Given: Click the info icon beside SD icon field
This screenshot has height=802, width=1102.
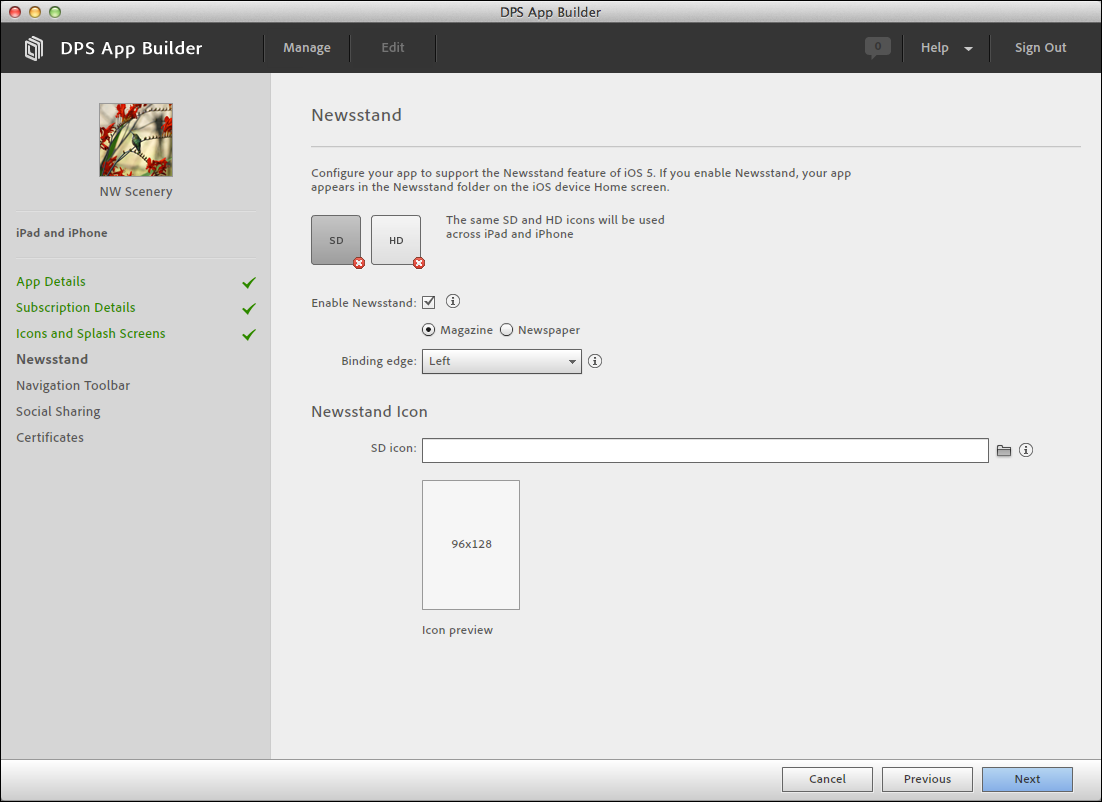Looking at the screenshot, I should pyautogui.click(x=1026, y=451).
